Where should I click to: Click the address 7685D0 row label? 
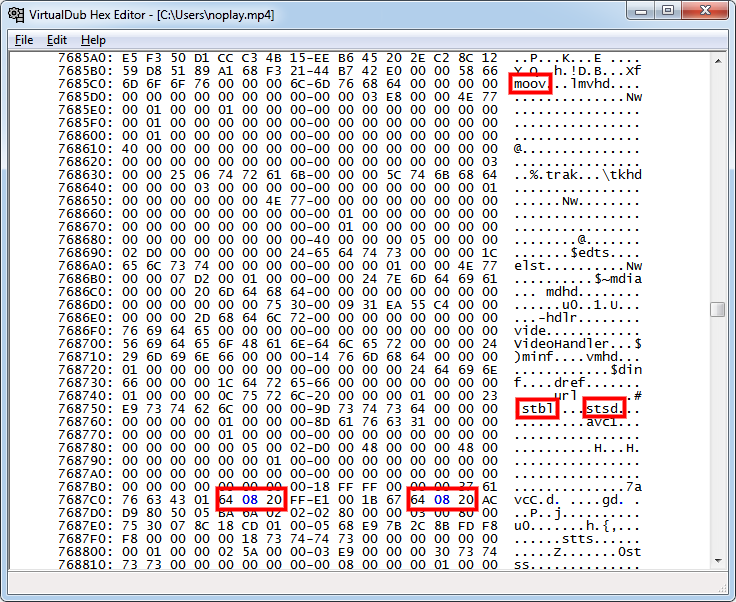coord(85,97)
